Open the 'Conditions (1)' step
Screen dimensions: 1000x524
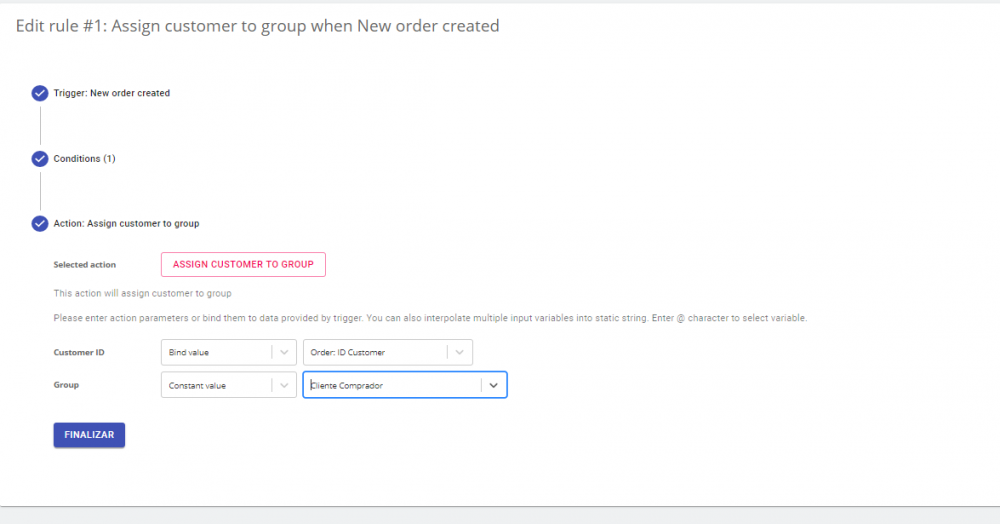click(x=84, y=159)
